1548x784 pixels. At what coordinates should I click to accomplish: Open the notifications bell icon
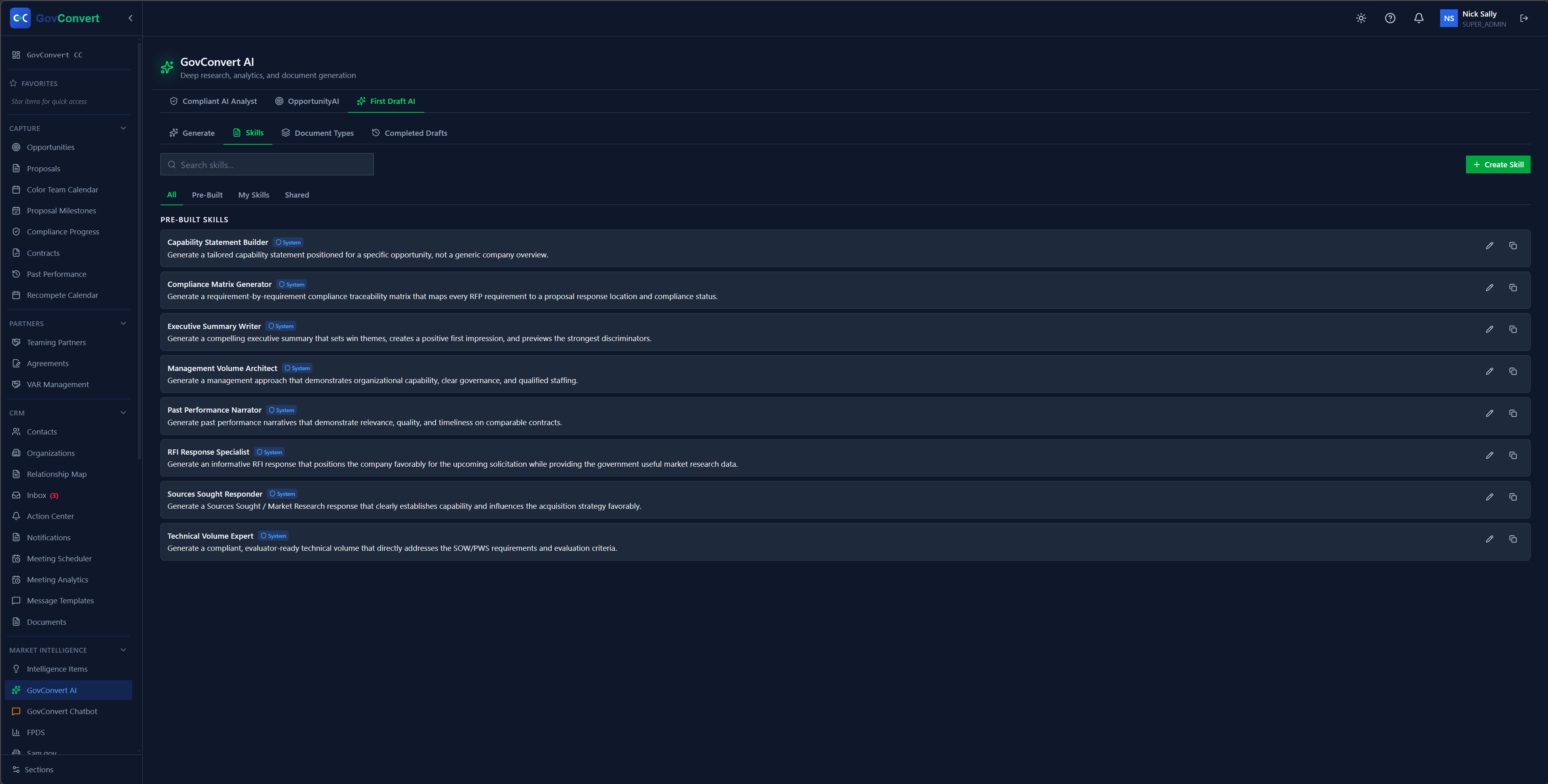coord(1419,18)
